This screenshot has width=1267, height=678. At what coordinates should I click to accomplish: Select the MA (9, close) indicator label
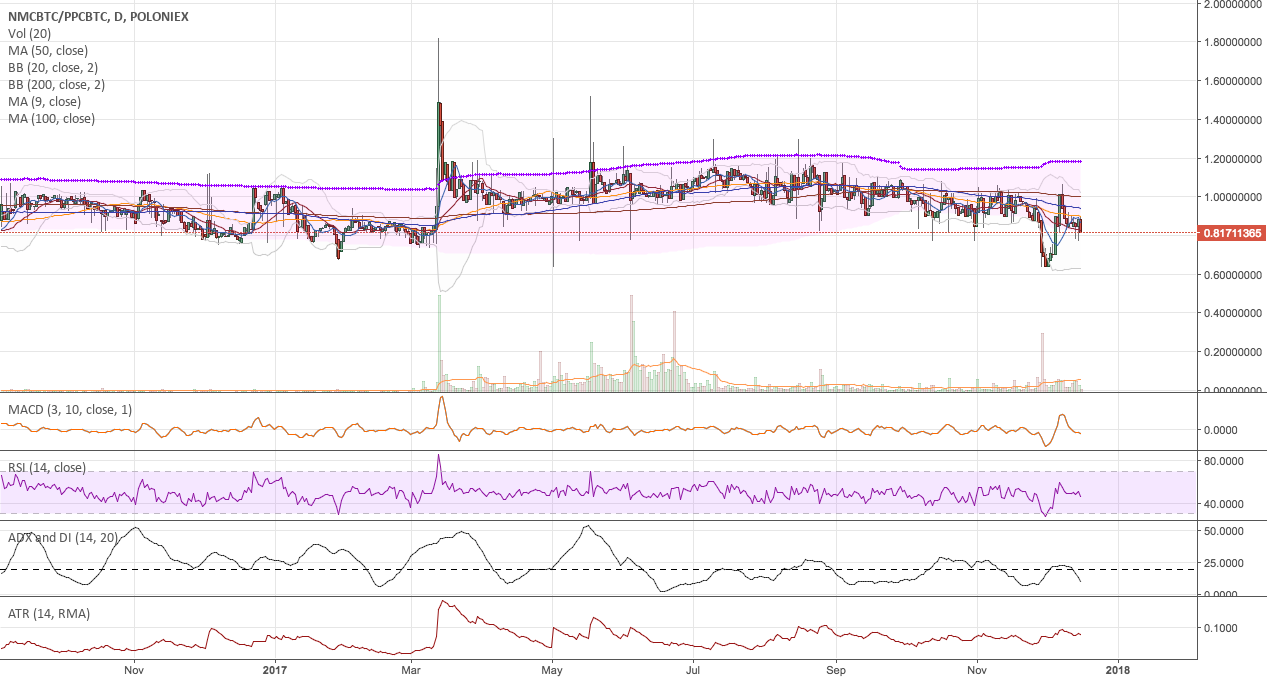tap(45, 102)
